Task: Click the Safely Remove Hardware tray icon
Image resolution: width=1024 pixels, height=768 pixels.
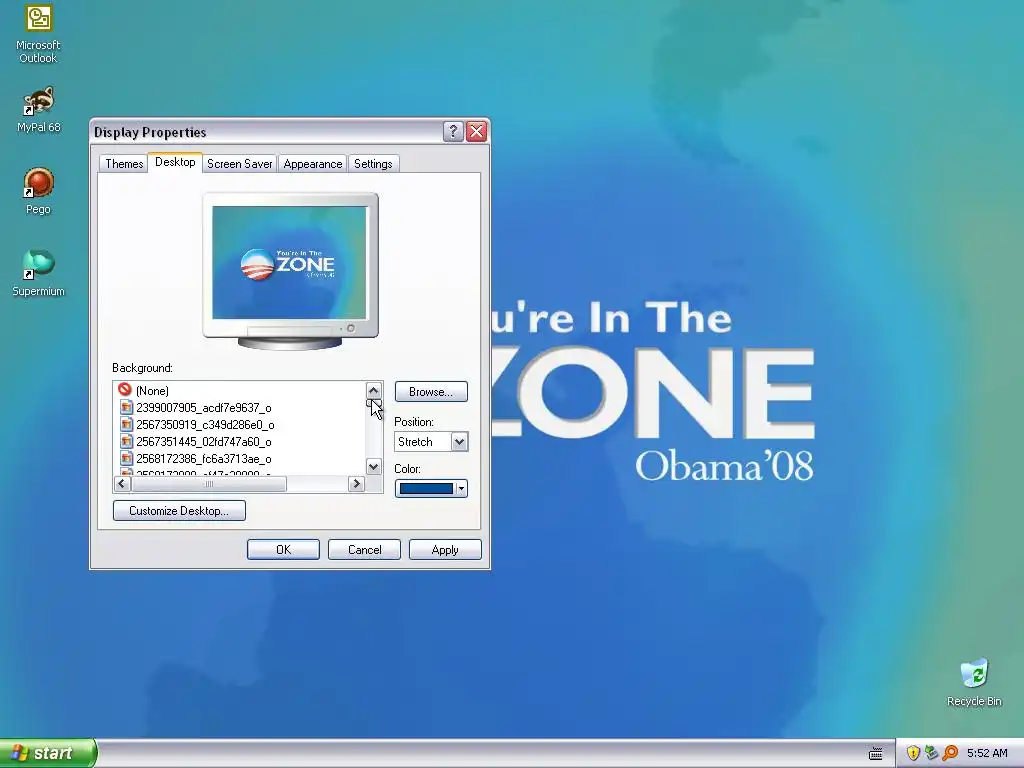Action: [931, 753]
